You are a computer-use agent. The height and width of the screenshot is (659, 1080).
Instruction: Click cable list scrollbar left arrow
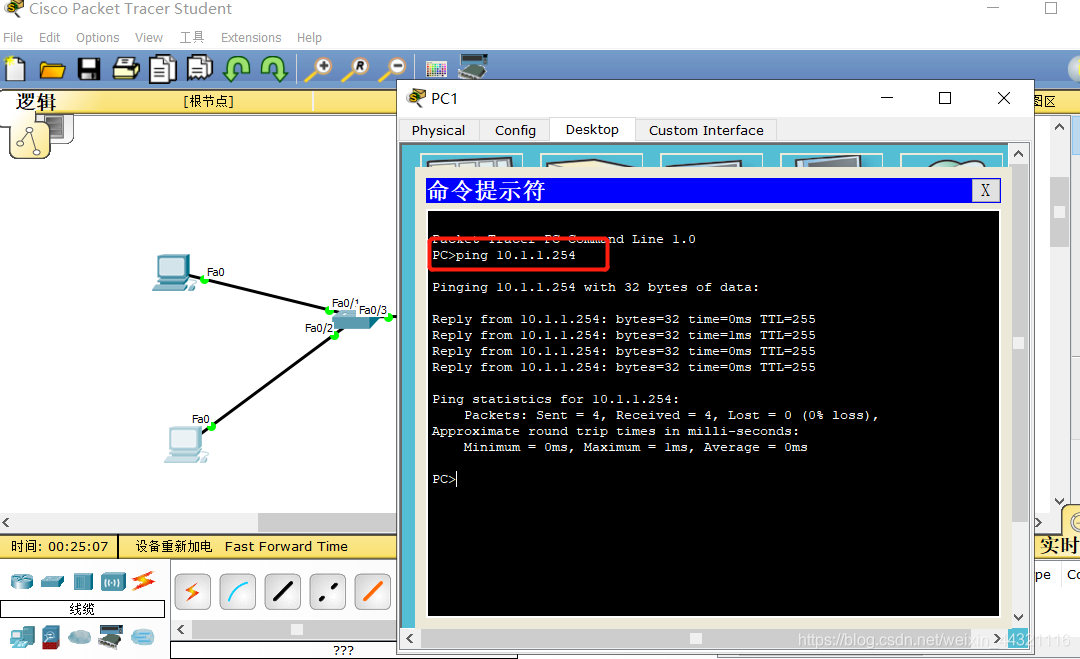point(181,629)
